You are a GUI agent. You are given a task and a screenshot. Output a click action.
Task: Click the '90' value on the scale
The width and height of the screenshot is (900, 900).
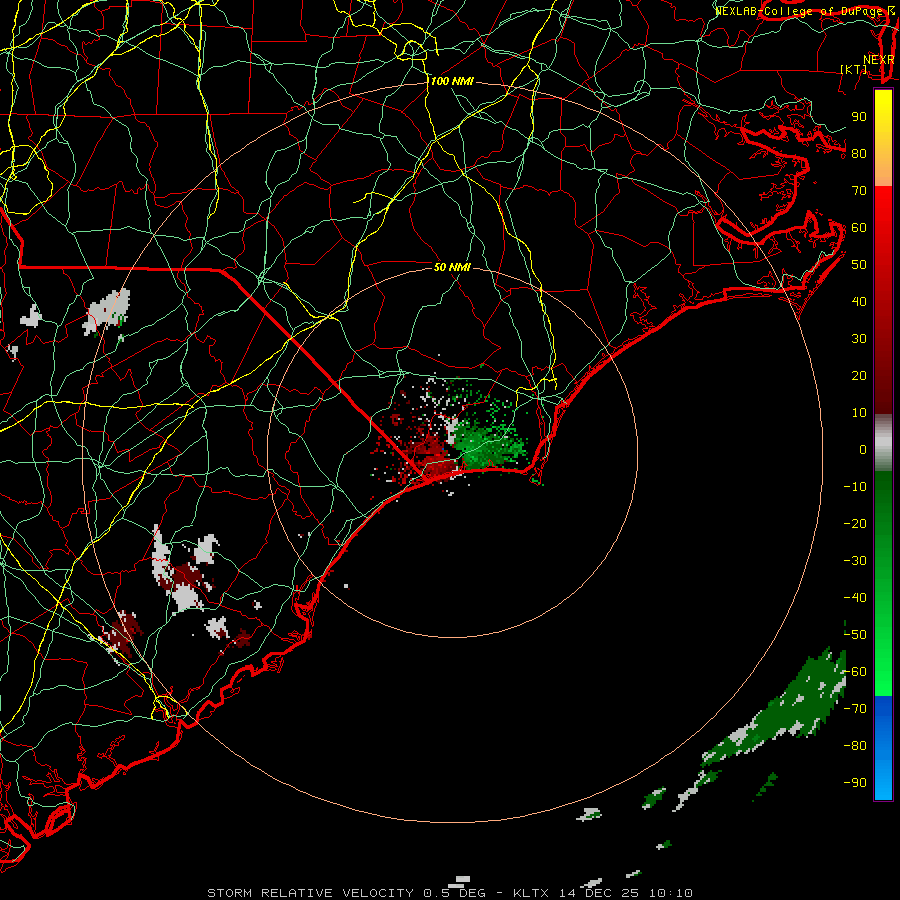tap(859, 117)
